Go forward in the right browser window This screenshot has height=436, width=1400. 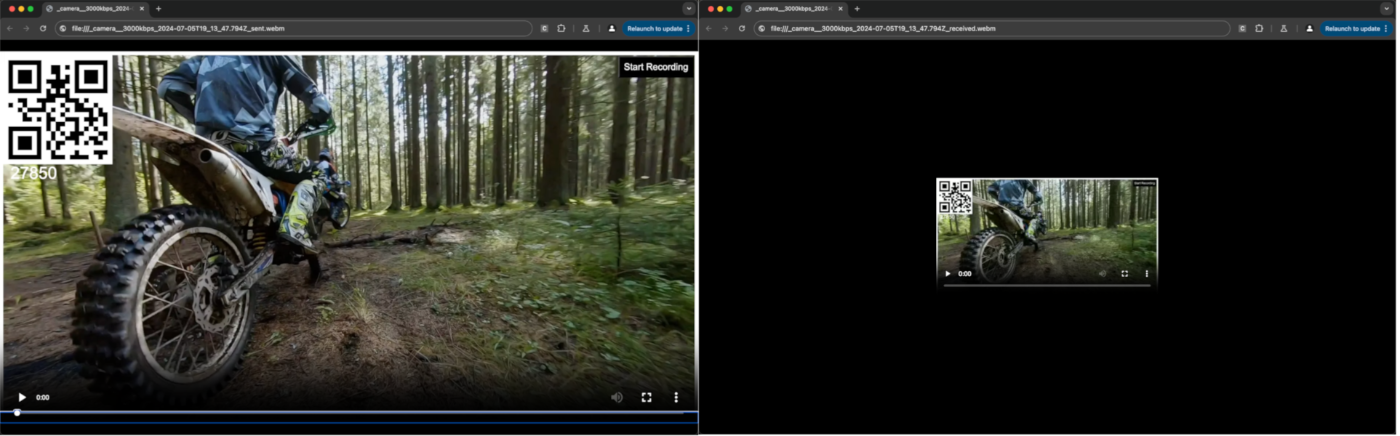(x=725, y=28)
